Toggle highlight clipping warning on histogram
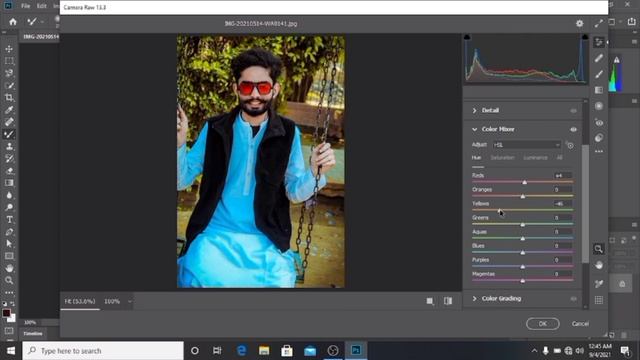The image size is (640, 360). (x=585, y=37)
